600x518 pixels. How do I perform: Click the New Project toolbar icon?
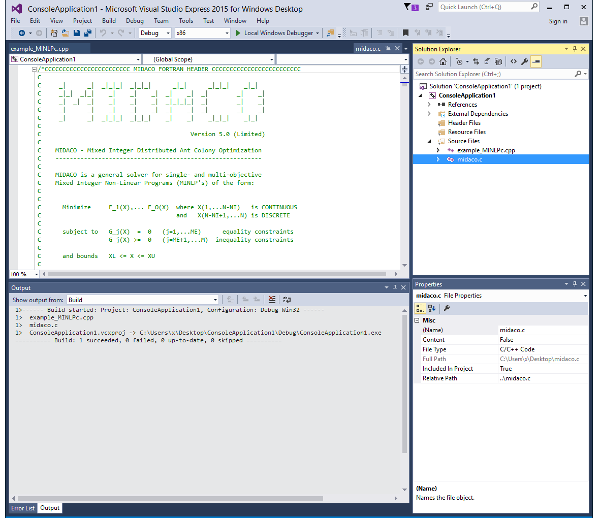point(54,33)
